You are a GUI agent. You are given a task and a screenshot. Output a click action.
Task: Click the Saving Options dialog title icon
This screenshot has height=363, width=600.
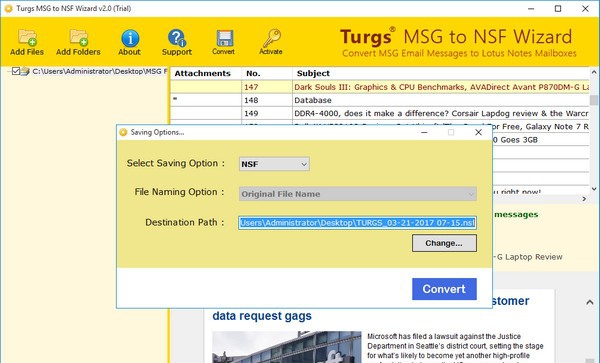(123, 132)
